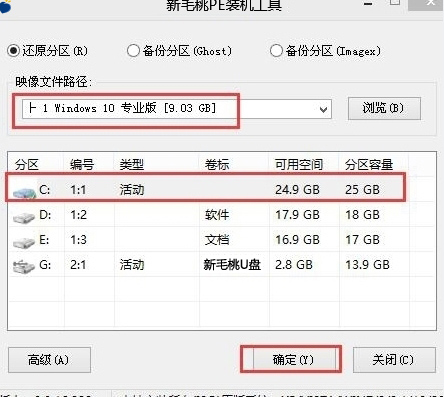Click the 关闭(C) close button
The height and width of the screenshot is (397, 444).
point(394,360)
